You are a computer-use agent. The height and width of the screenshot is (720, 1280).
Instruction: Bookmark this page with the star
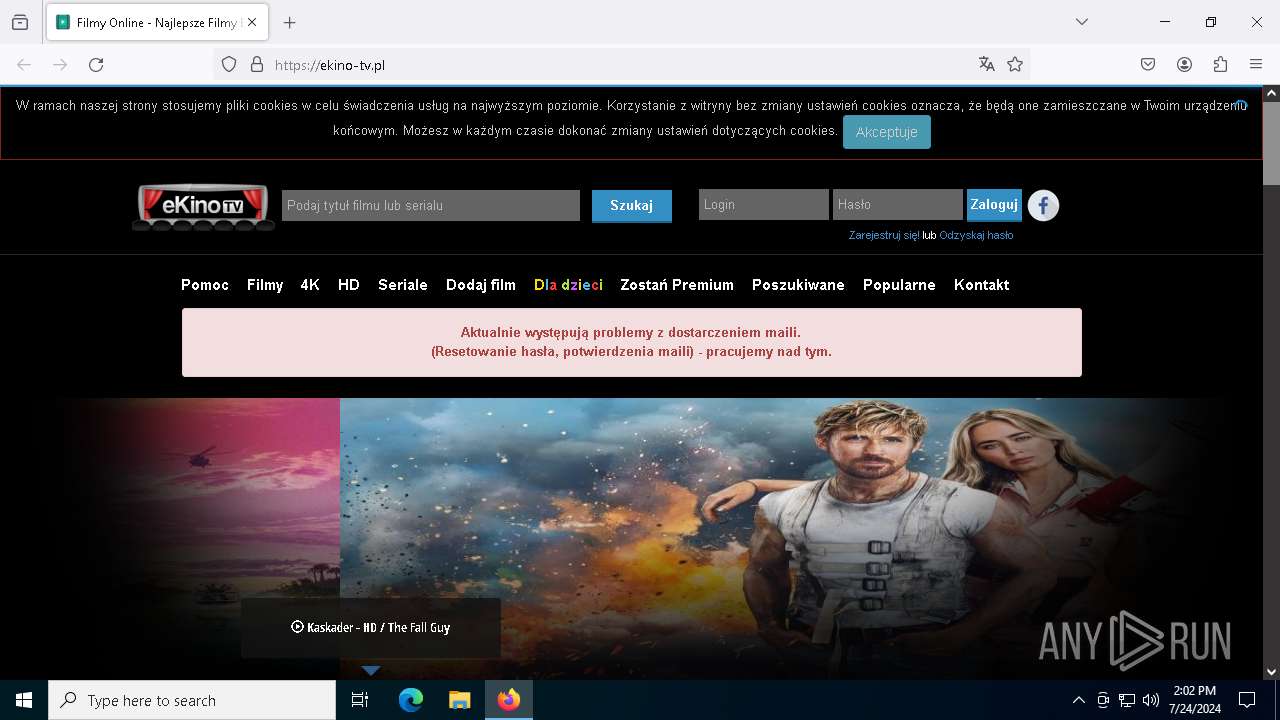[x=1015, y=64]
